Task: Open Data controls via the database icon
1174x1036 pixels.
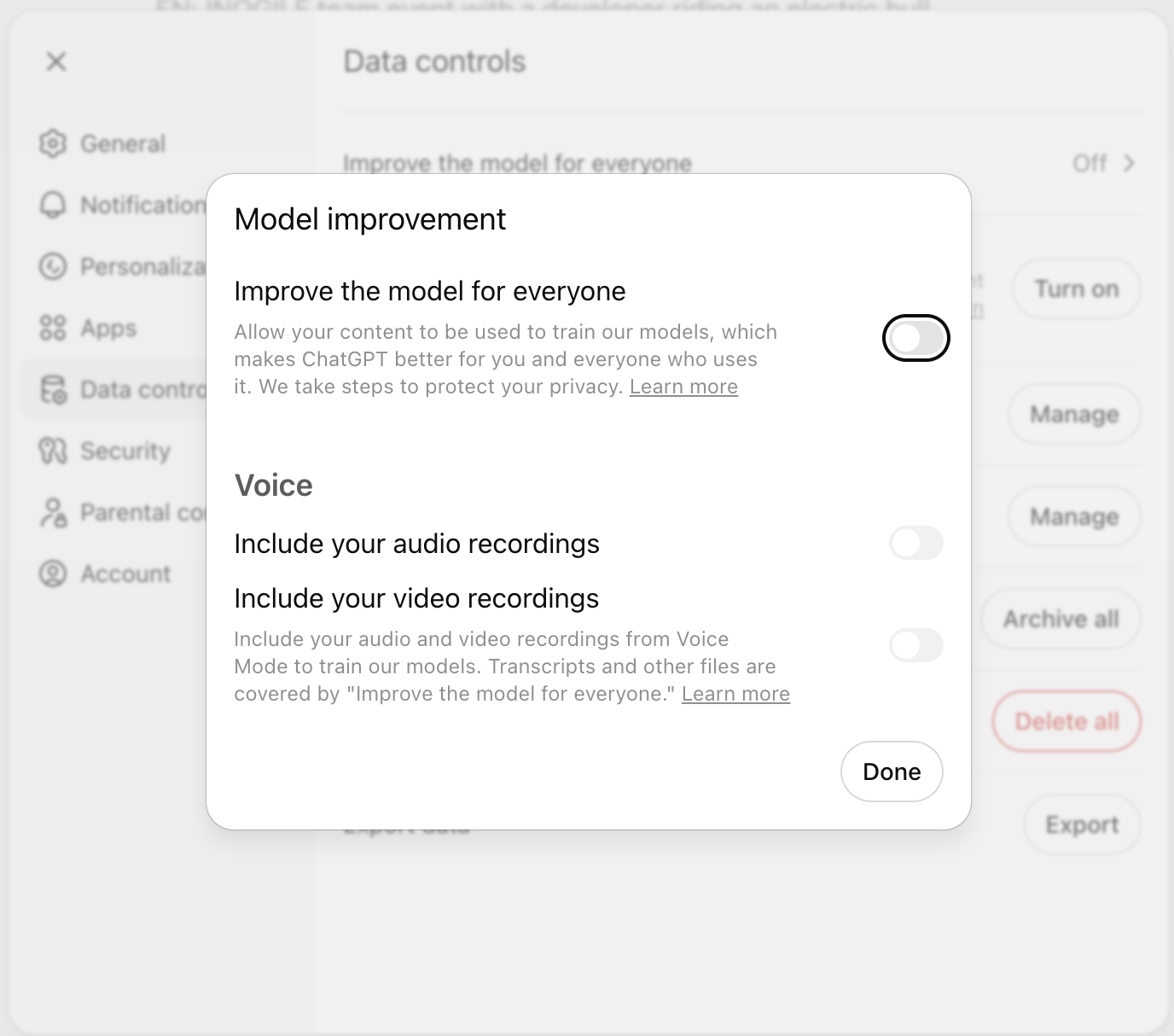Action: pyautogui.click(x=53, y=389)
